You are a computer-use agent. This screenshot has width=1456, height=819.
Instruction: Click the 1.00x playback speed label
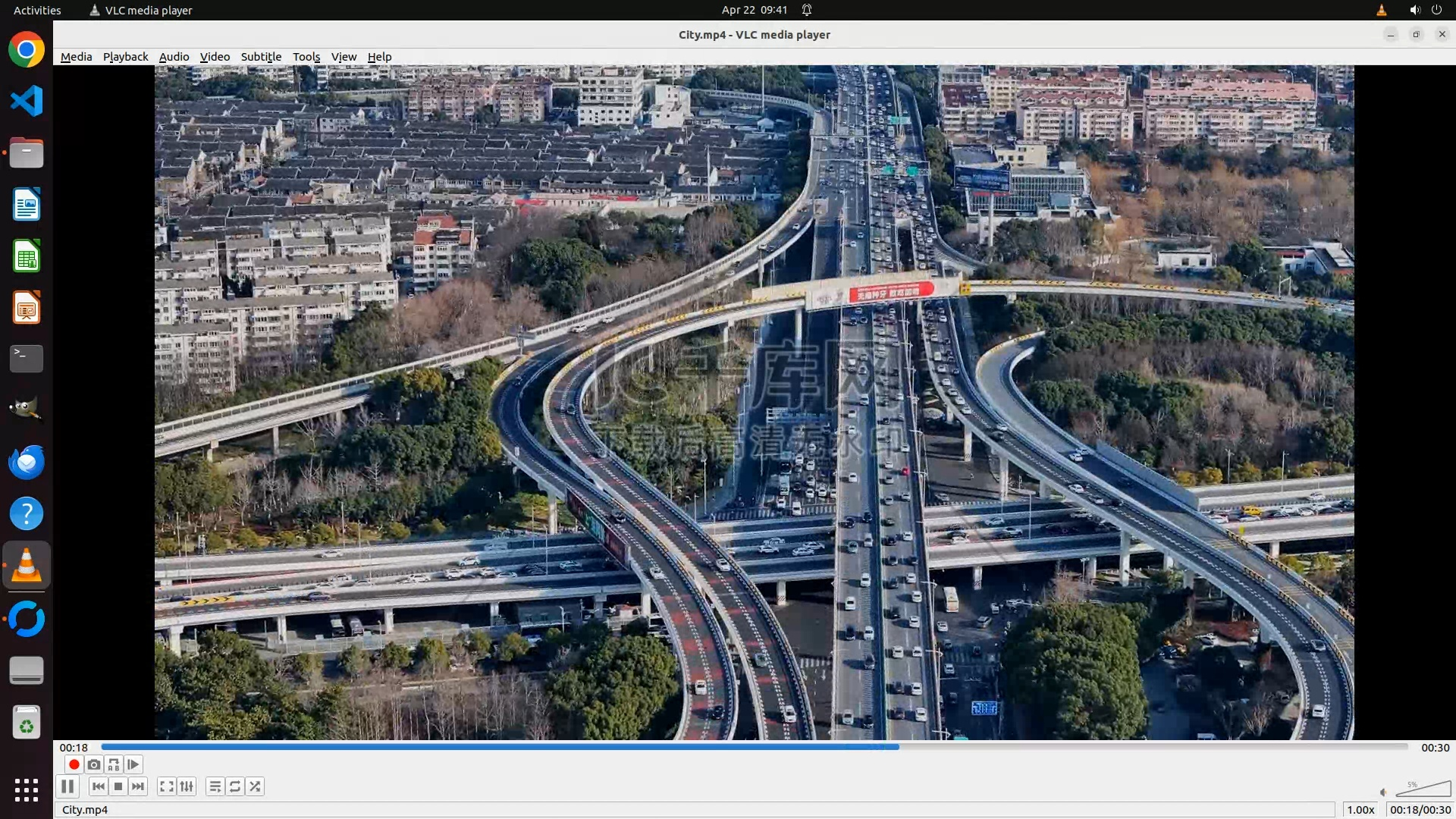pyautogui.click(x=1360, y=809)
